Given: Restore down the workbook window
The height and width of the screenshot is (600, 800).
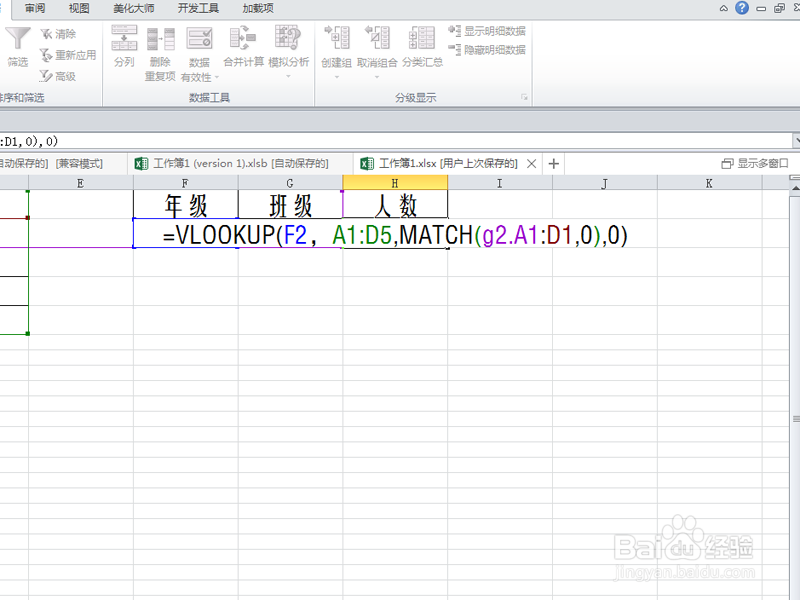Looking at the screenshot, I should pos(779,8).
